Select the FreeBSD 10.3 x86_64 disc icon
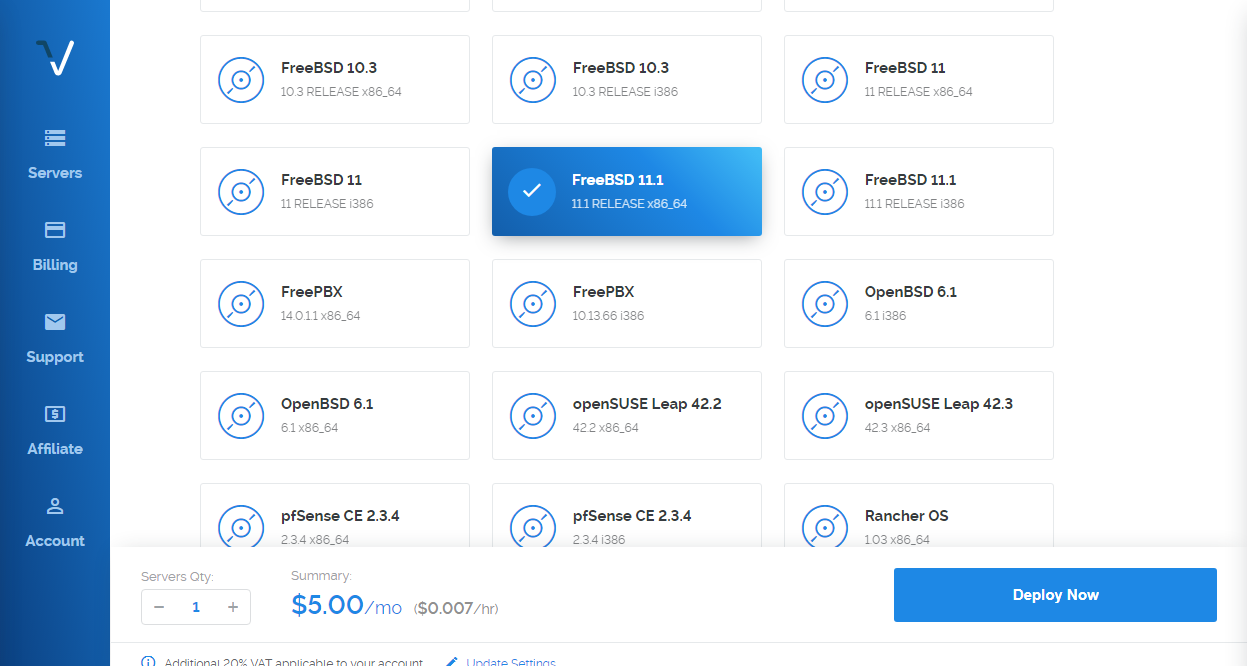Image resolution: width=1247 pixels, height=666 pixels. [x=241, y=80]
